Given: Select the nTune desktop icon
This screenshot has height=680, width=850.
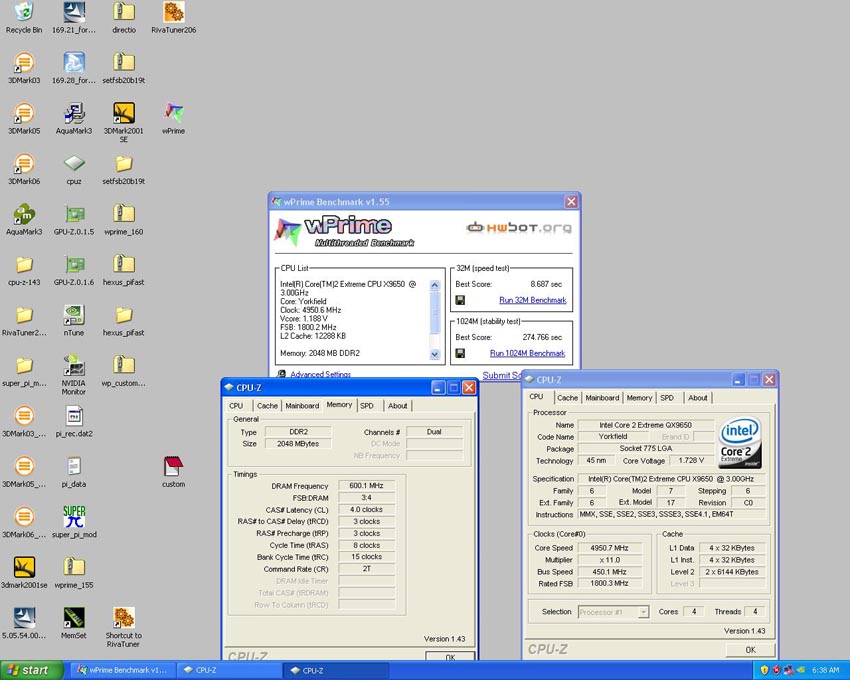Looking at the screenshot, I should click(x=74, y=315).
